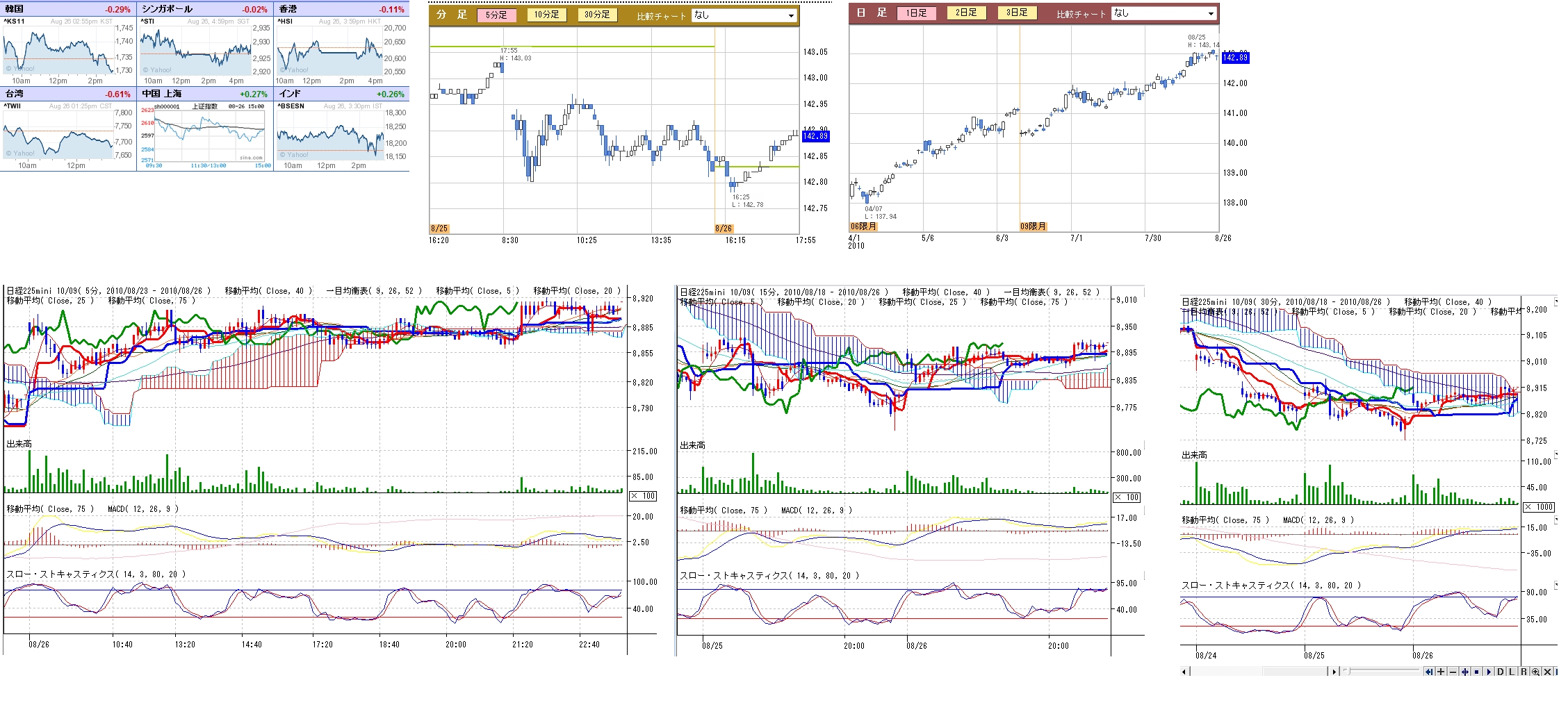Click the horizontal scrollbar left arrow
Screen dimensions: 1568x721
[x=1184, y=672]
